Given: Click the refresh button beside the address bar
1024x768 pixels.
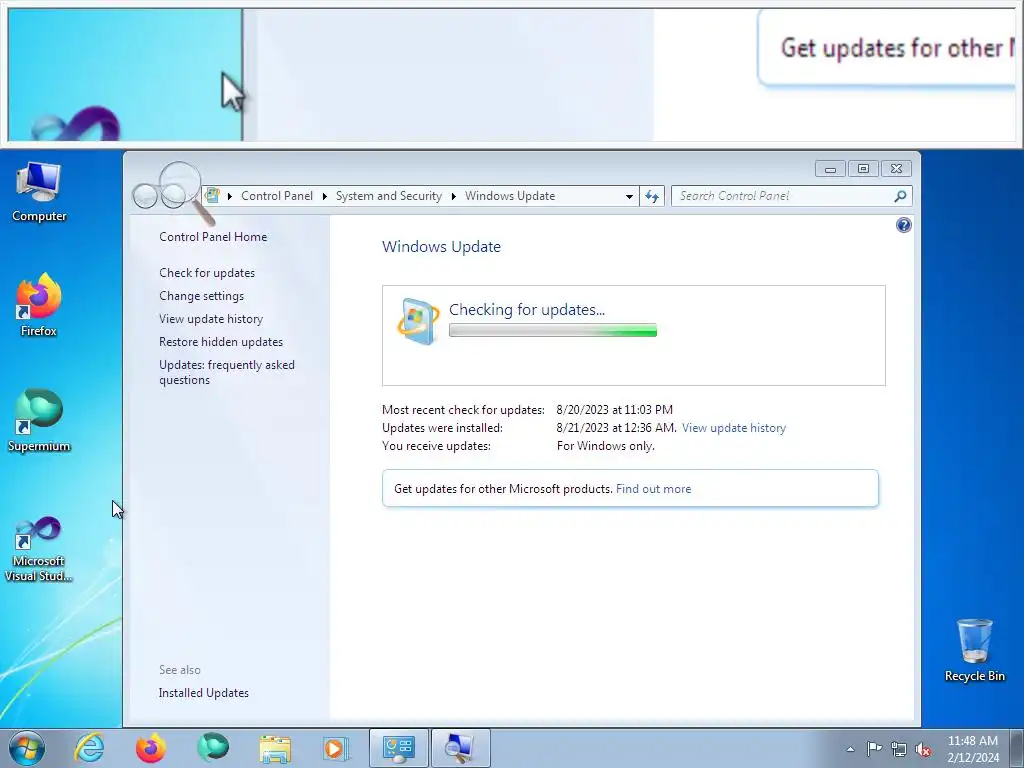Looking at the screenshot, I should [652, 196].
